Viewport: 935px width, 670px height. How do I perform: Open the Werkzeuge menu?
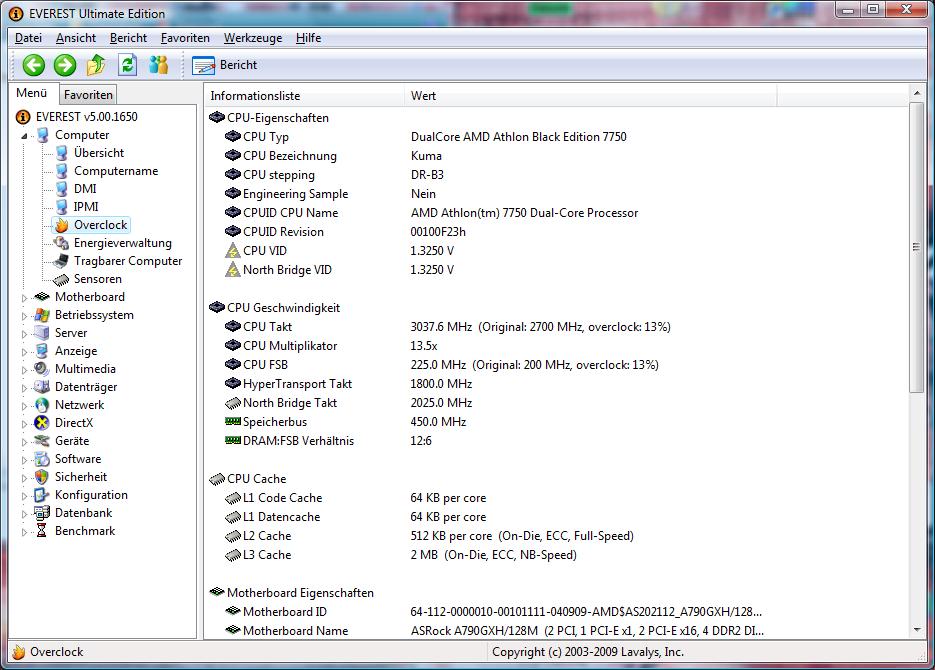[253, 38]
